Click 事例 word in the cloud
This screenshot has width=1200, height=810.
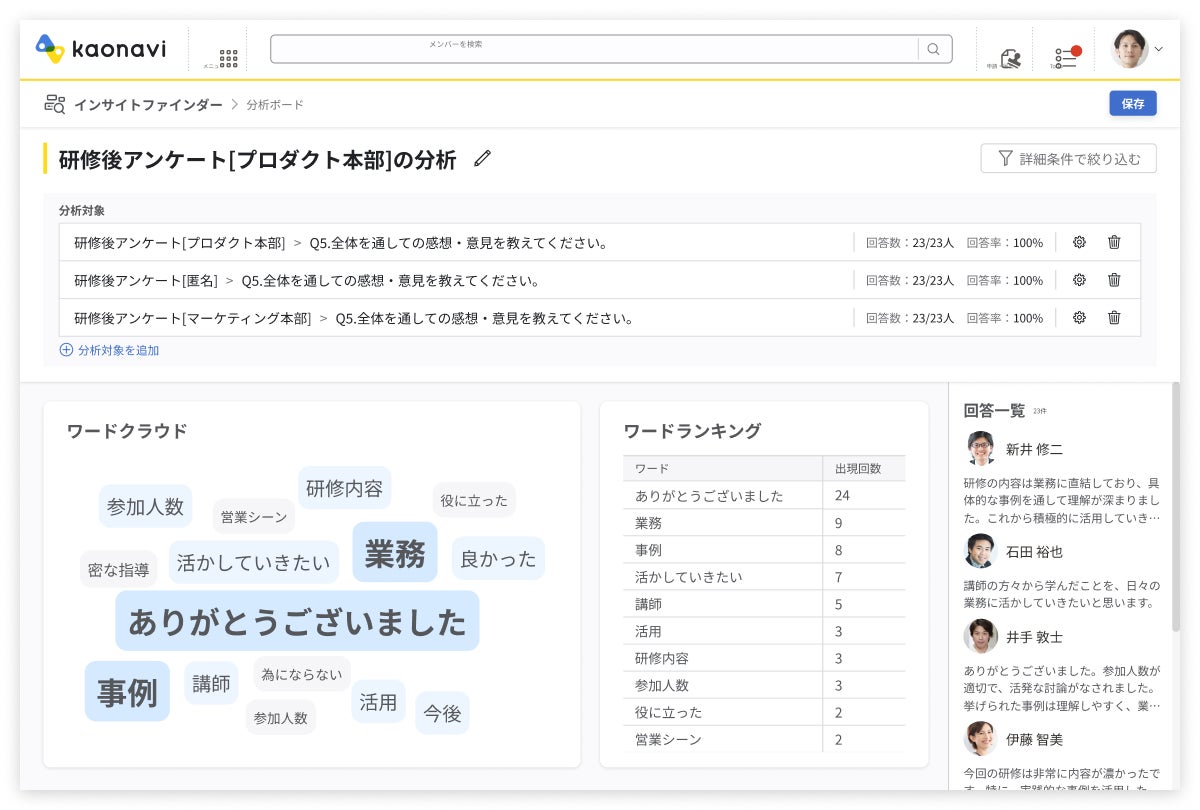coord(127,691)
